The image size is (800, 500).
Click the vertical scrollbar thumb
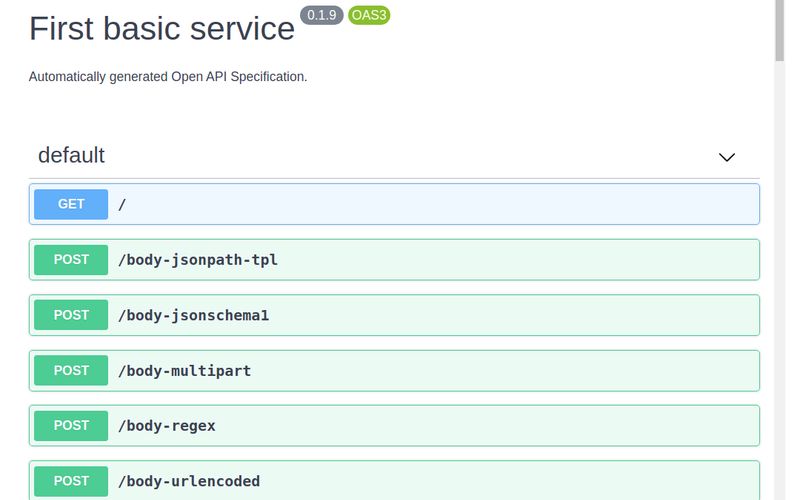click(x=779, y=31)
